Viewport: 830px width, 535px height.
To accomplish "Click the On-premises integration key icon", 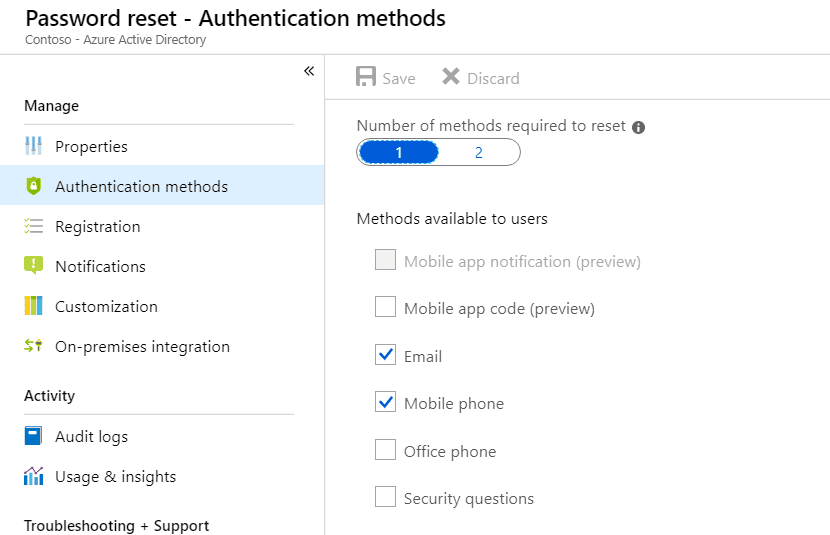I will point(33,346).
